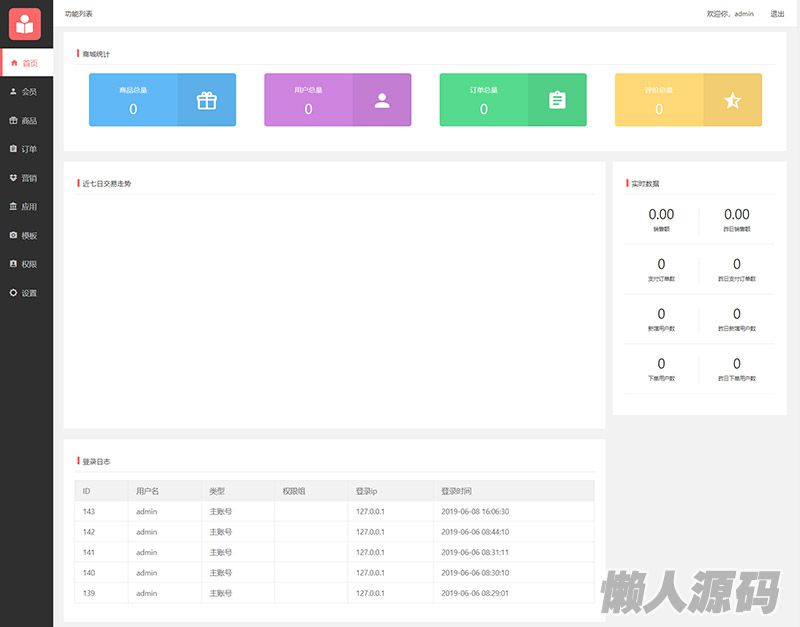Click the 功能列表 header label
800x627 pixels.
click(78, 14)
